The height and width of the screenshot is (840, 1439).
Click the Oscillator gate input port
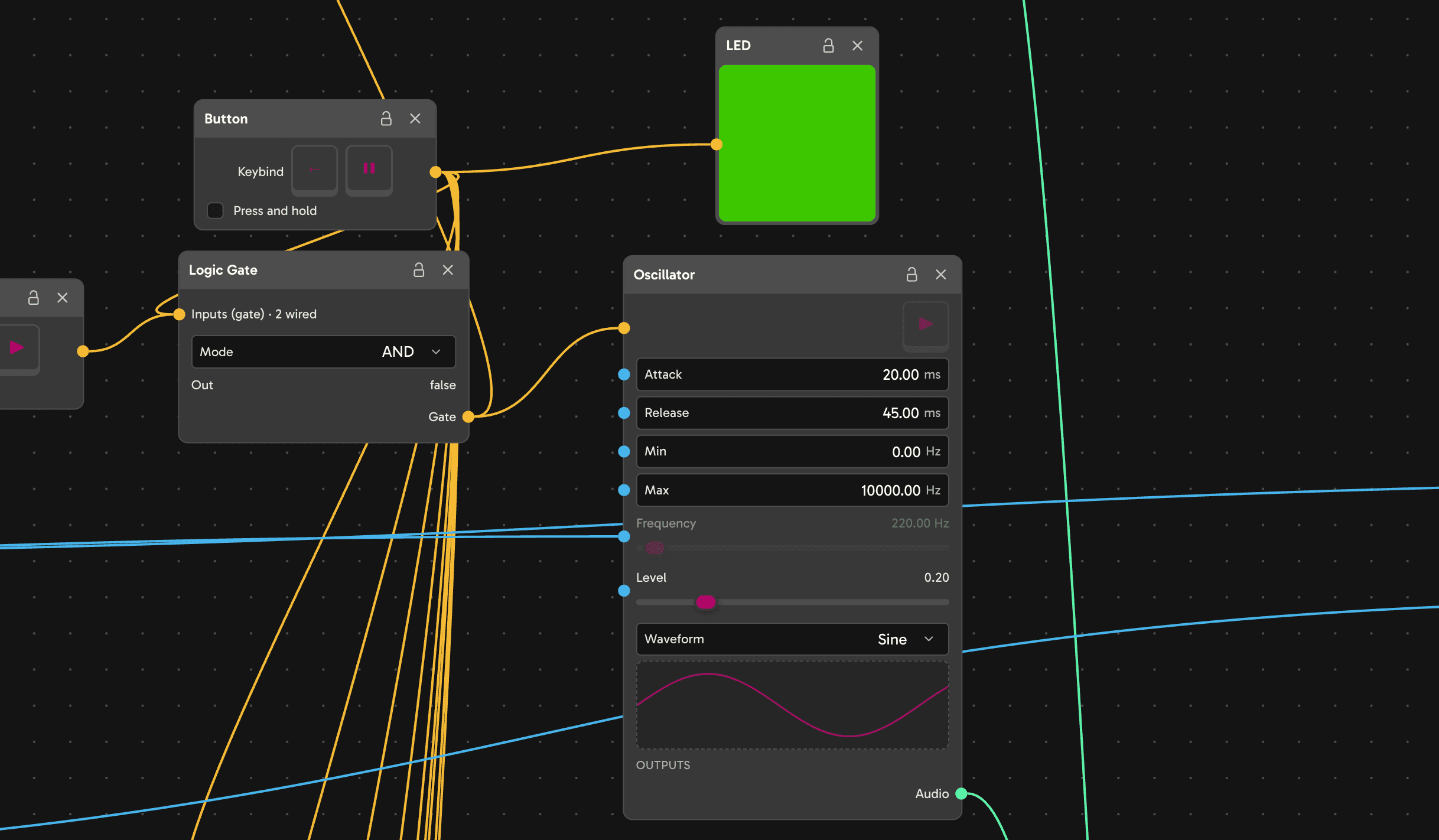click(624, 328)
